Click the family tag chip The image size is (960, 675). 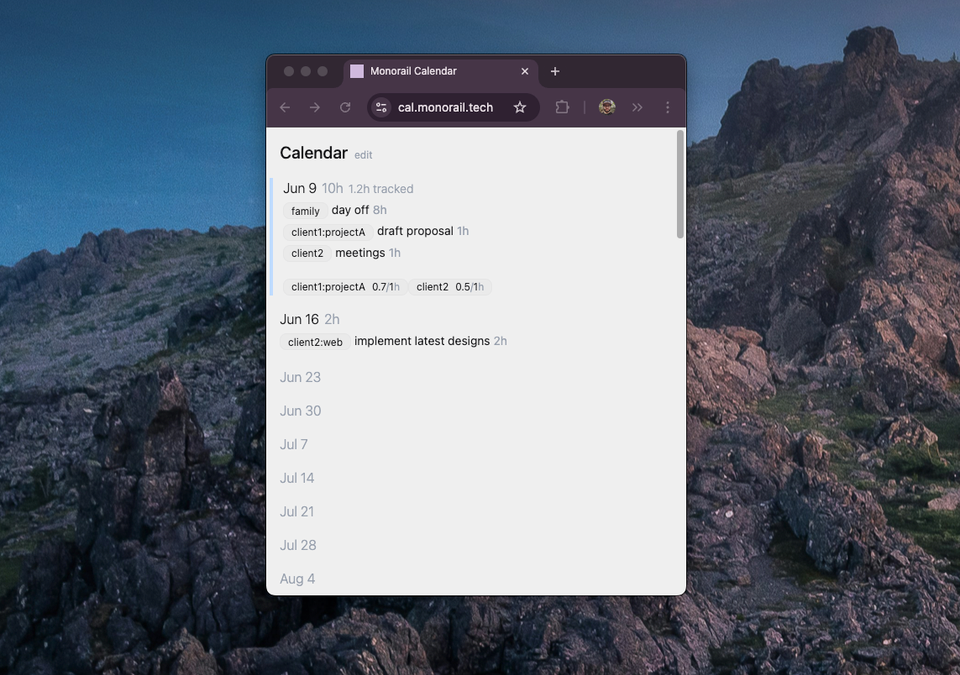pyautogui.click(x=304, y=210)
